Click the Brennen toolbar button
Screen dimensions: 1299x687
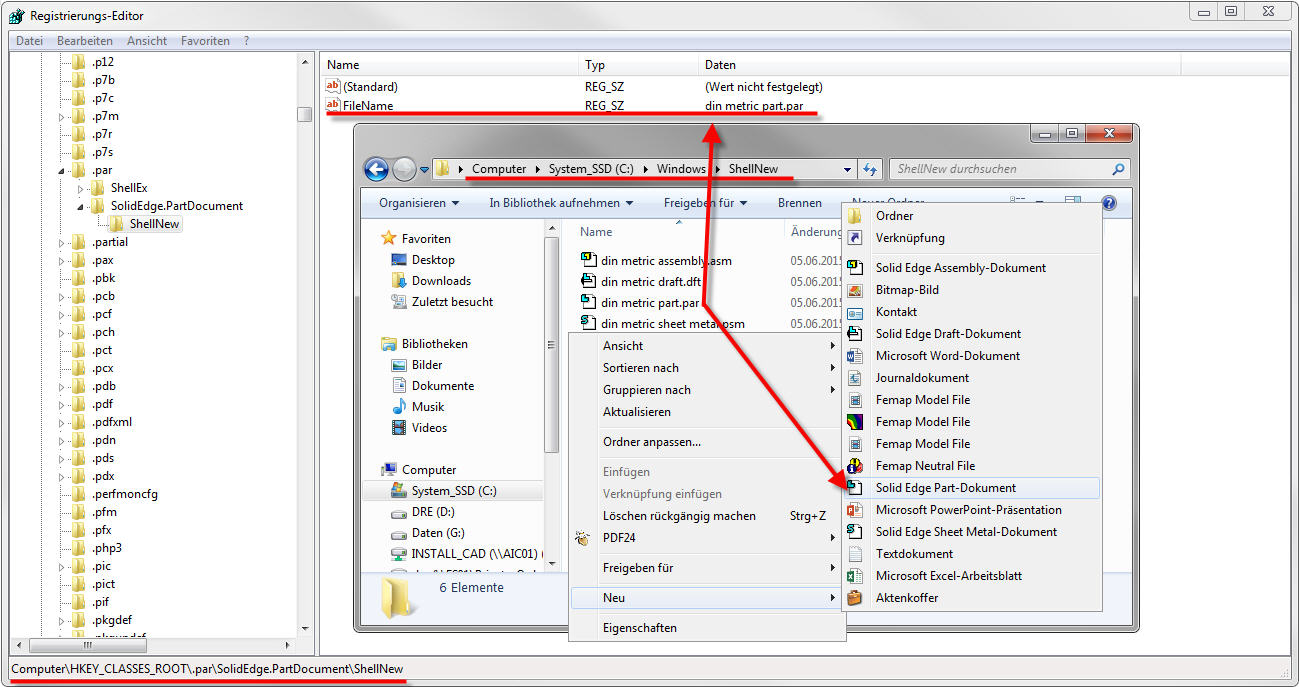(799, 203)
